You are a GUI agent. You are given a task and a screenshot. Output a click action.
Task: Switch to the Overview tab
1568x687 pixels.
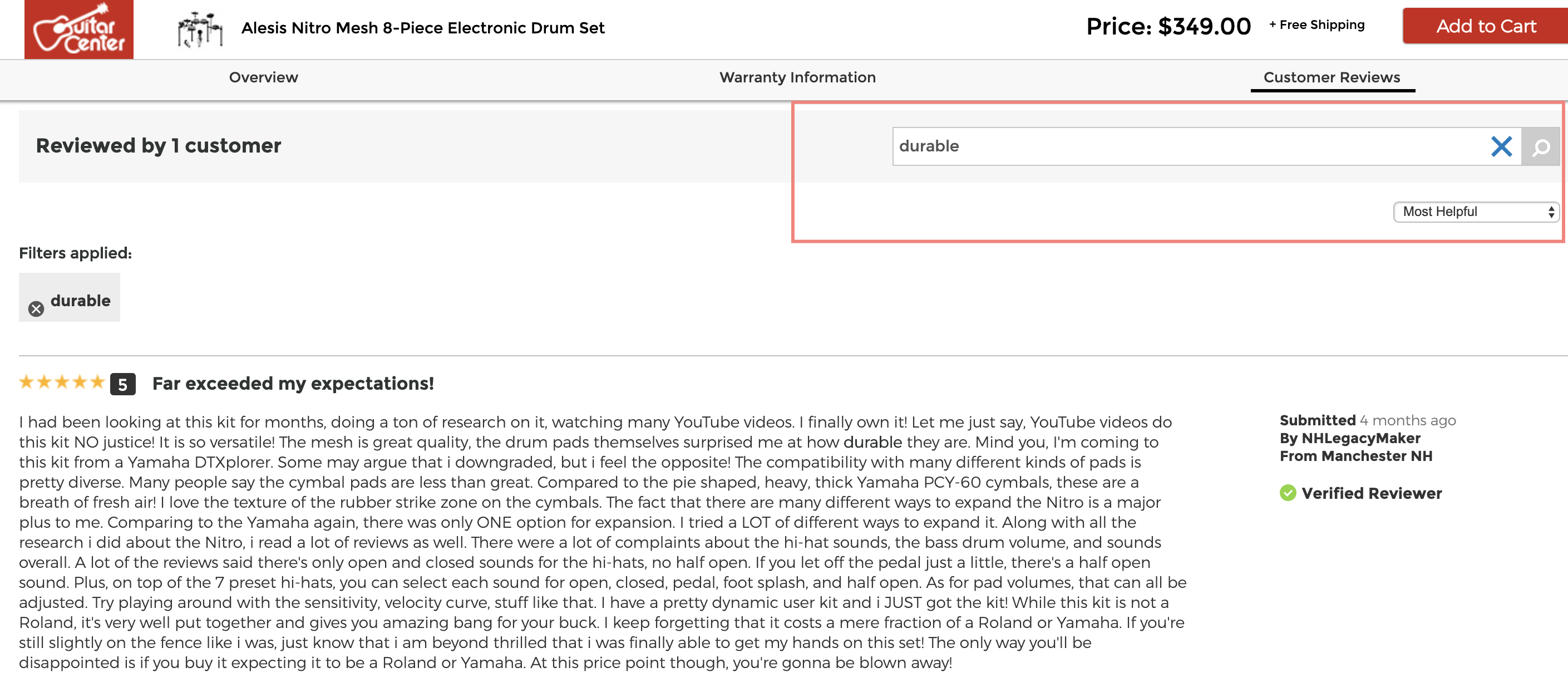pos(264,77)
